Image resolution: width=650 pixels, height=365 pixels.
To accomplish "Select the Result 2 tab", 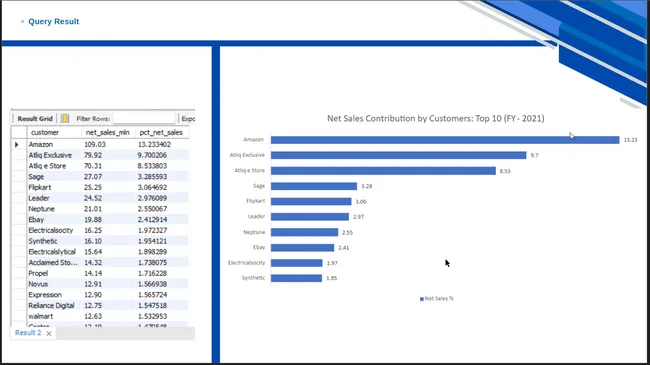I will 28,333.
